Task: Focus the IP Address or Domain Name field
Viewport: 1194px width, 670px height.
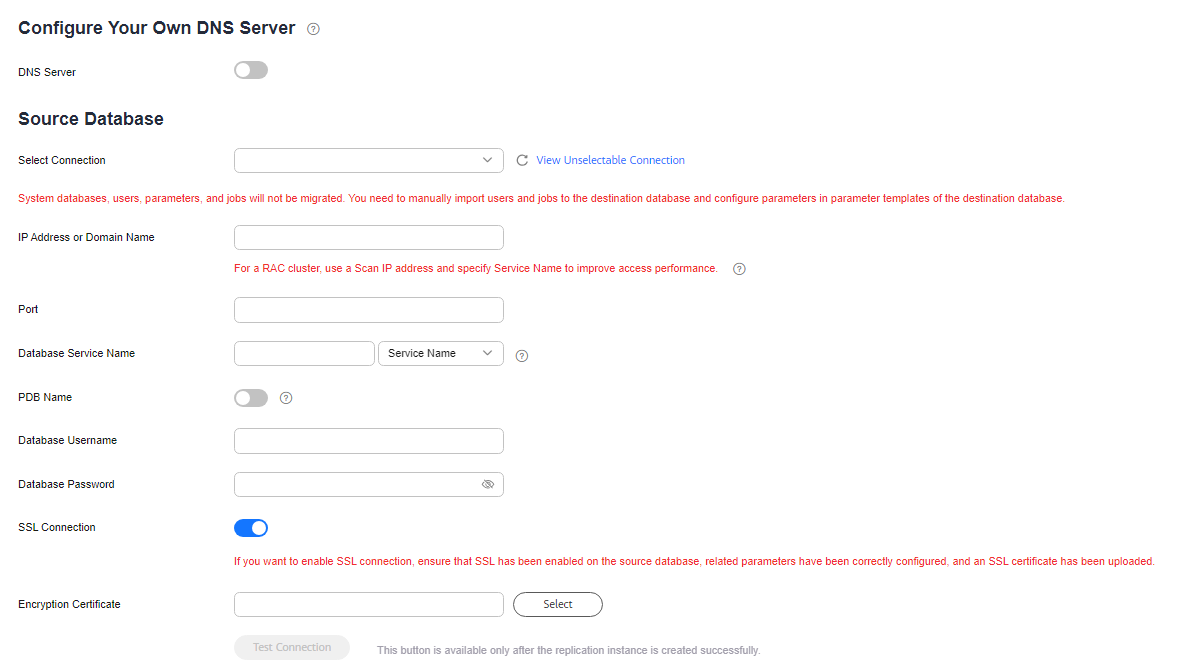Action: pos(368,238)
